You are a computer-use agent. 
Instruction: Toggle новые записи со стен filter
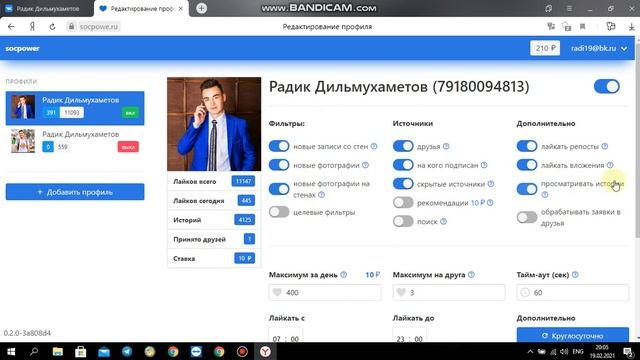[x=279, y=146]
